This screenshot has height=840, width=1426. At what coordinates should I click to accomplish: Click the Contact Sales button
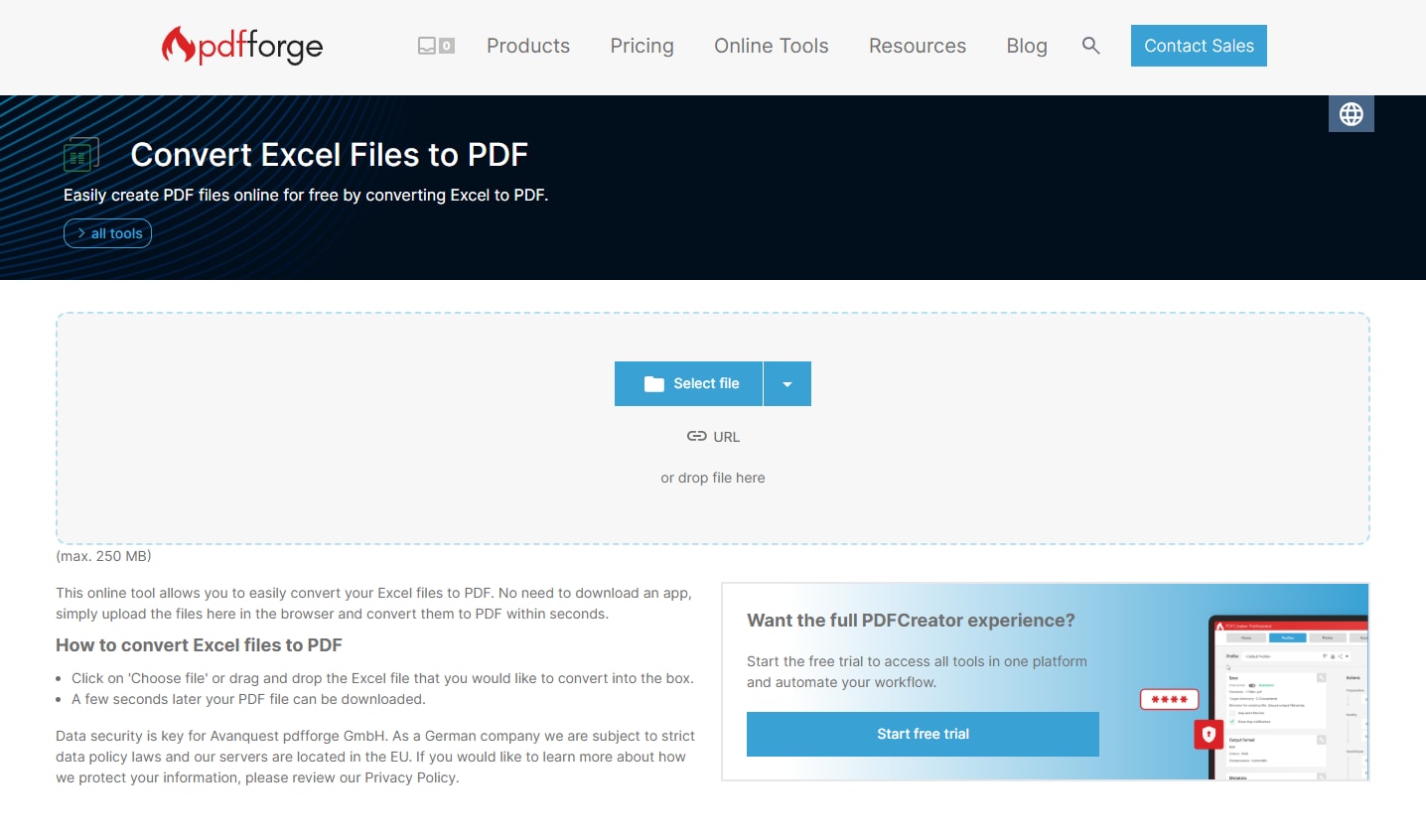click(x=1199, y=46)
